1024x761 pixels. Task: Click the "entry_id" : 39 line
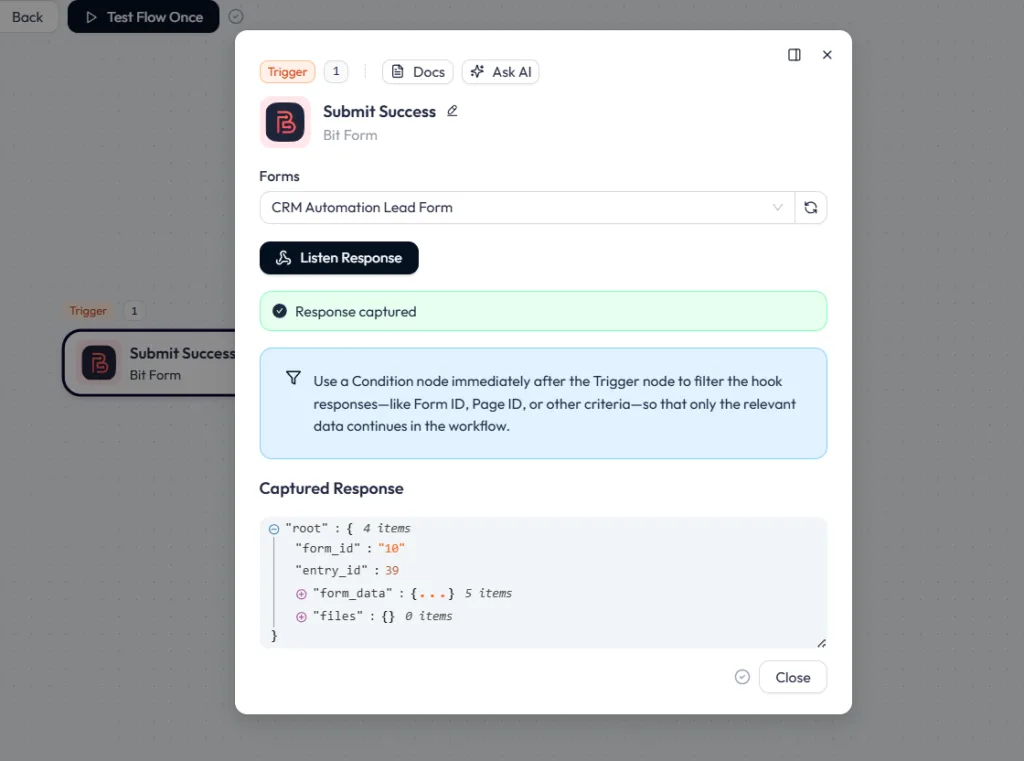(x=347, y=570)
